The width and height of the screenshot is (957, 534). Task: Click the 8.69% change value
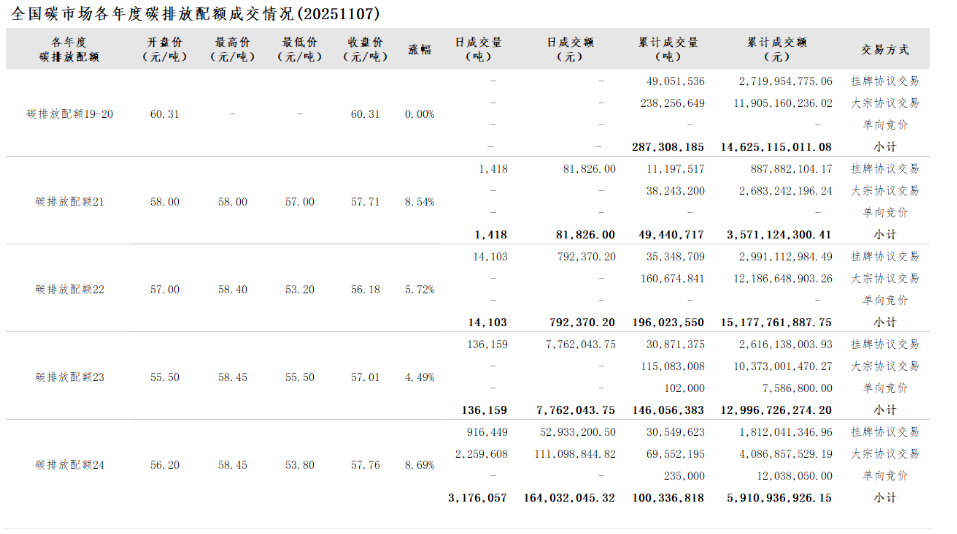pos(419,465)
